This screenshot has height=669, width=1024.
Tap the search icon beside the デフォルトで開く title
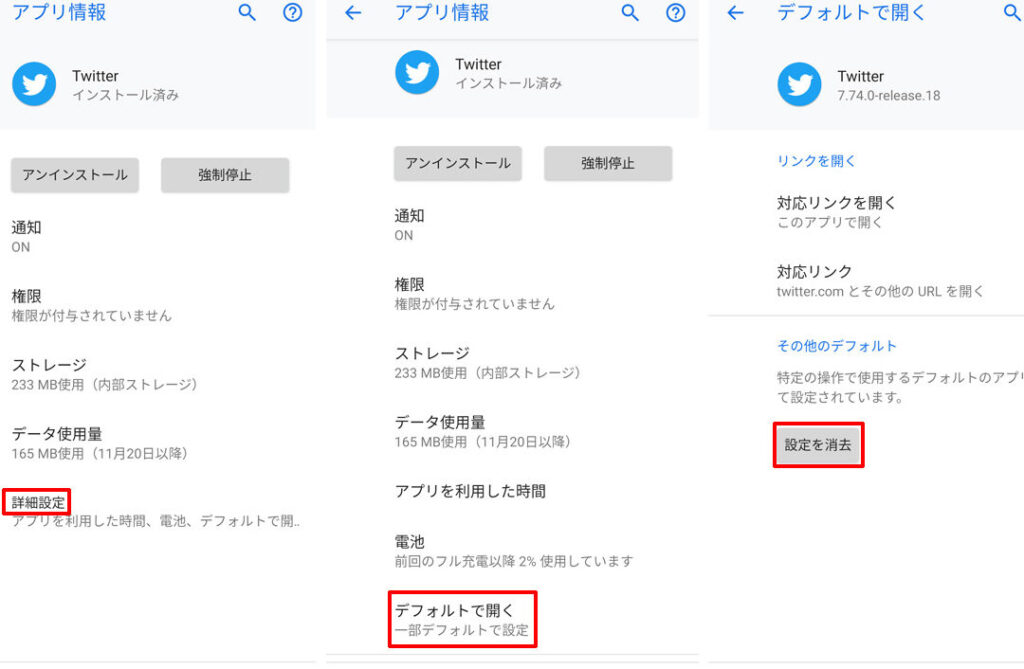point(1011,13)
